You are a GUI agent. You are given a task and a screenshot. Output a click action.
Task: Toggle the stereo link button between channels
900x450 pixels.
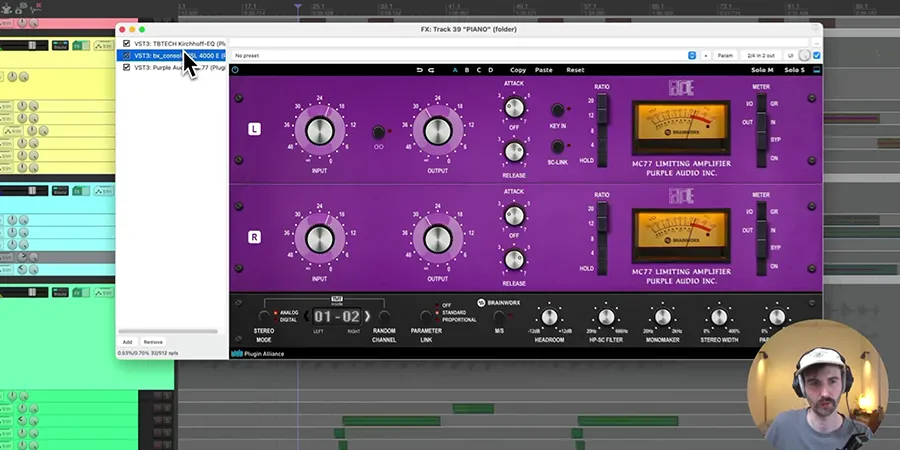tap(378, 133)
